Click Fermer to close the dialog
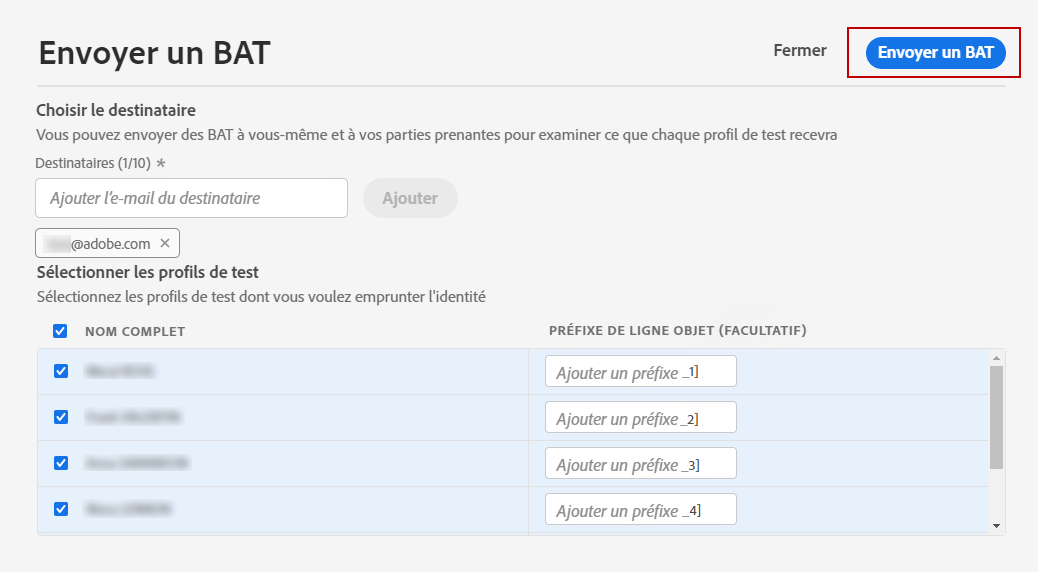Screen dimensions: 1038x572 800,50
